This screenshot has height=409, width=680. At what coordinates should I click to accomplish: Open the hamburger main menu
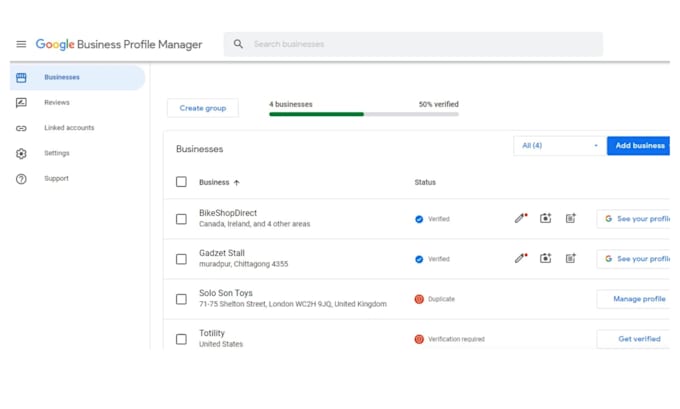click(x=21, y=44)
